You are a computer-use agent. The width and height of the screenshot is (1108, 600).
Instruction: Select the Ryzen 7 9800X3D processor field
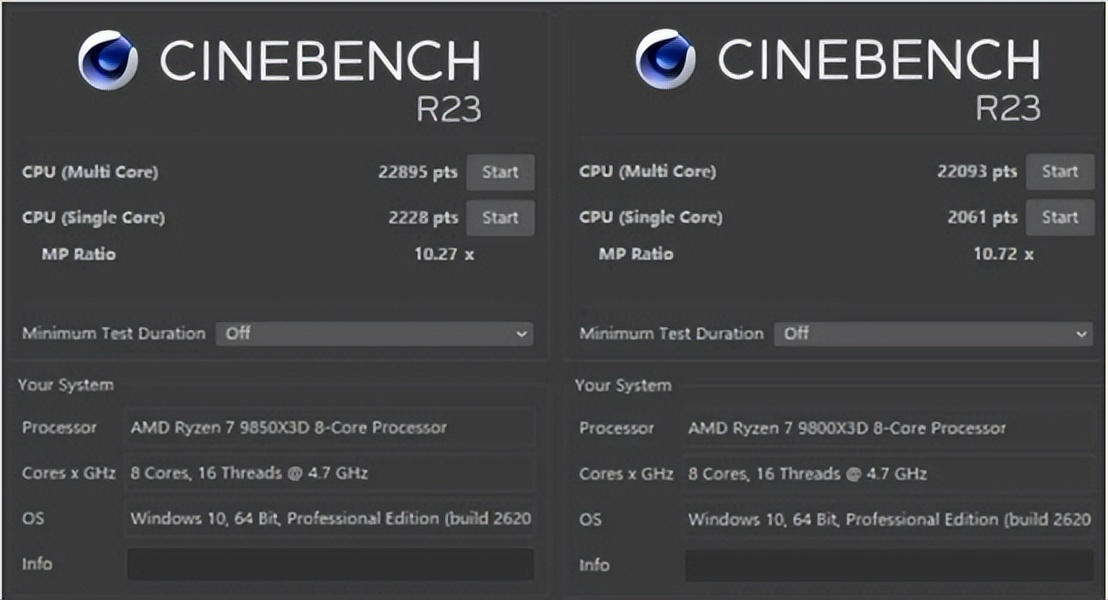click(x=888, y=428)
